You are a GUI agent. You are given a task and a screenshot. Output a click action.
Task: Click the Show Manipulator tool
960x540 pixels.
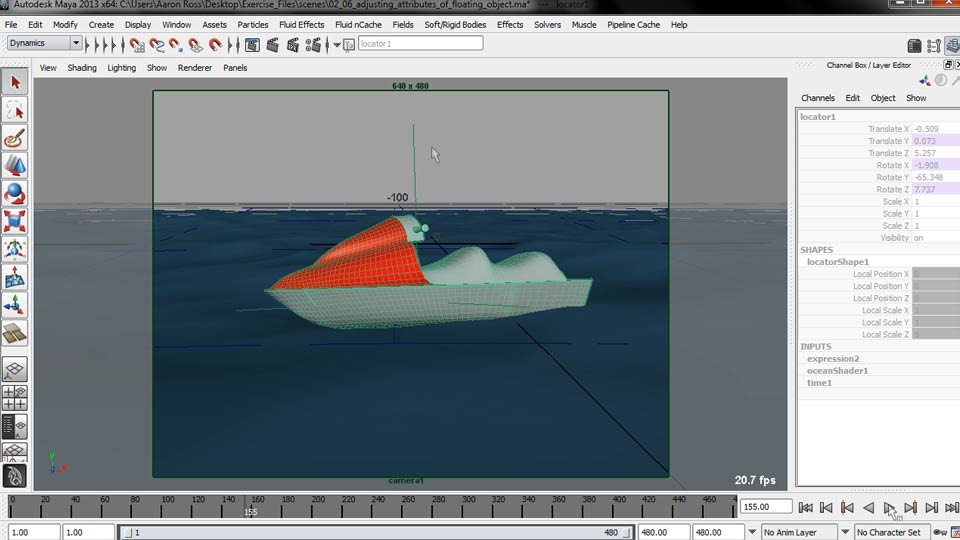pos(15,305)
